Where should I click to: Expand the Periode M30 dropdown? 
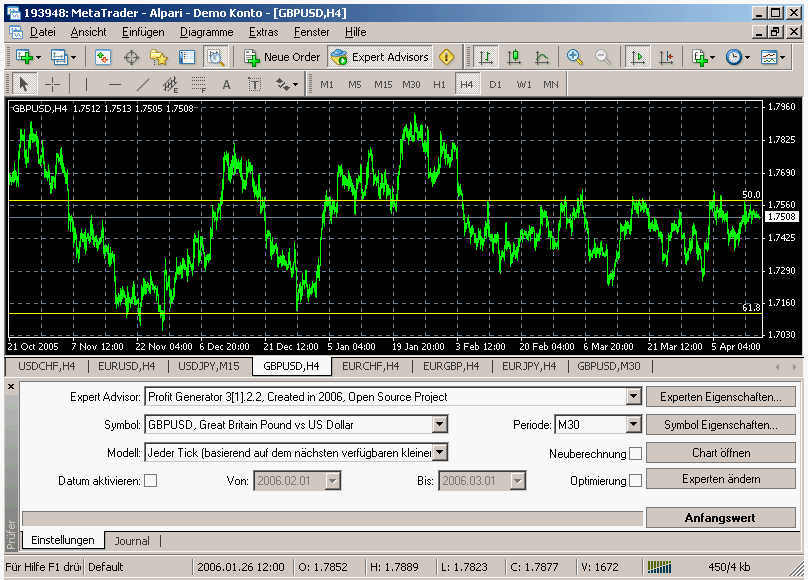point(632,425)
